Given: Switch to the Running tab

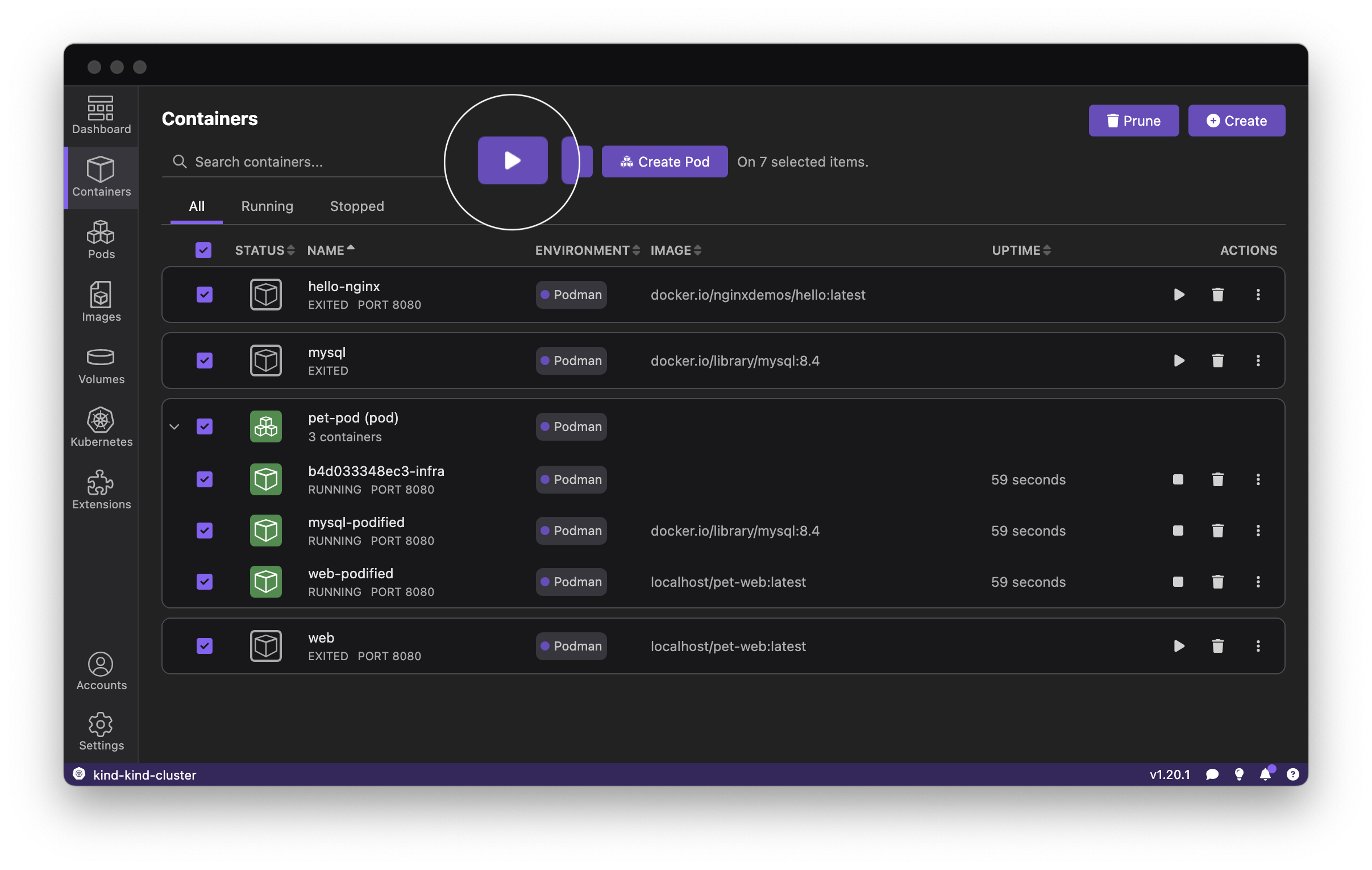Looking at the screenshot, I should pyautogui.click(x=267, y=206).
